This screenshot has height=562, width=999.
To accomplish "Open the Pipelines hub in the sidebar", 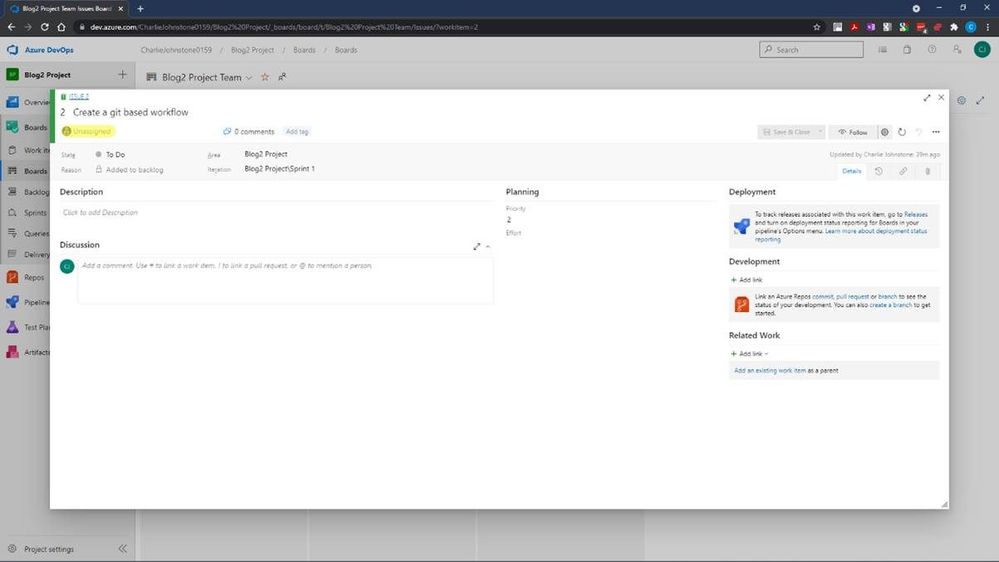I will point(27,302).
